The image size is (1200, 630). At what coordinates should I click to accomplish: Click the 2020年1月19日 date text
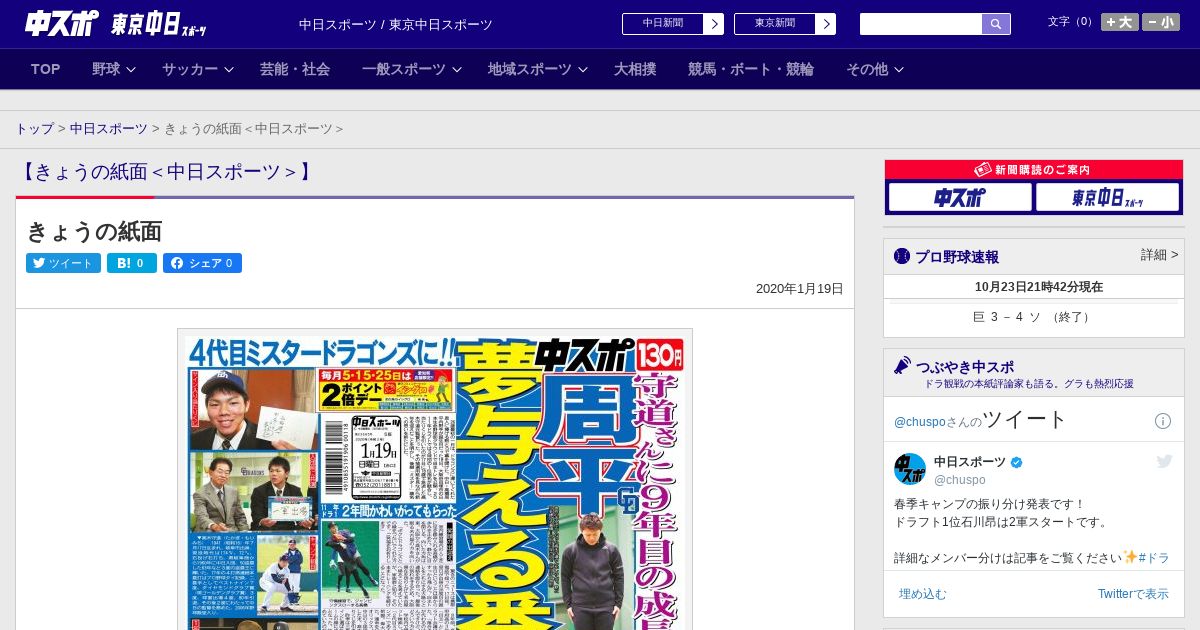click(x=800, y=289)
